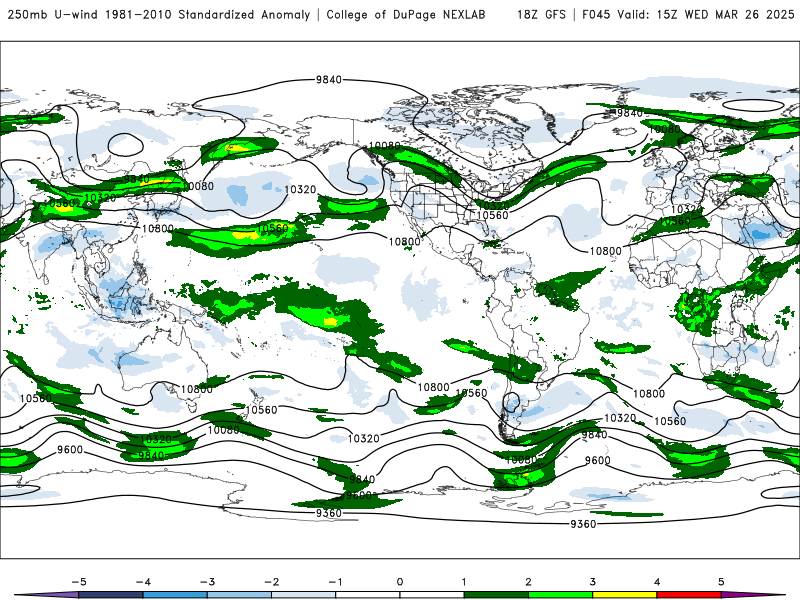Screen dimensions: 800x600
Task: Click the '10320' contour label in the North Pacific
Action: 300,189
